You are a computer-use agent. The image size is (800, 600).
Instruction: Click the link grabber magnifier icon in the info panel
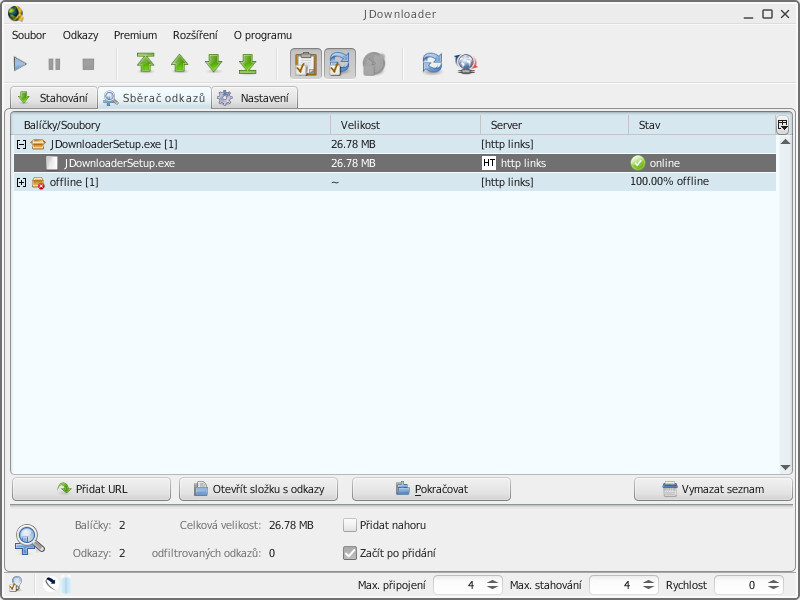click(29, 539)
